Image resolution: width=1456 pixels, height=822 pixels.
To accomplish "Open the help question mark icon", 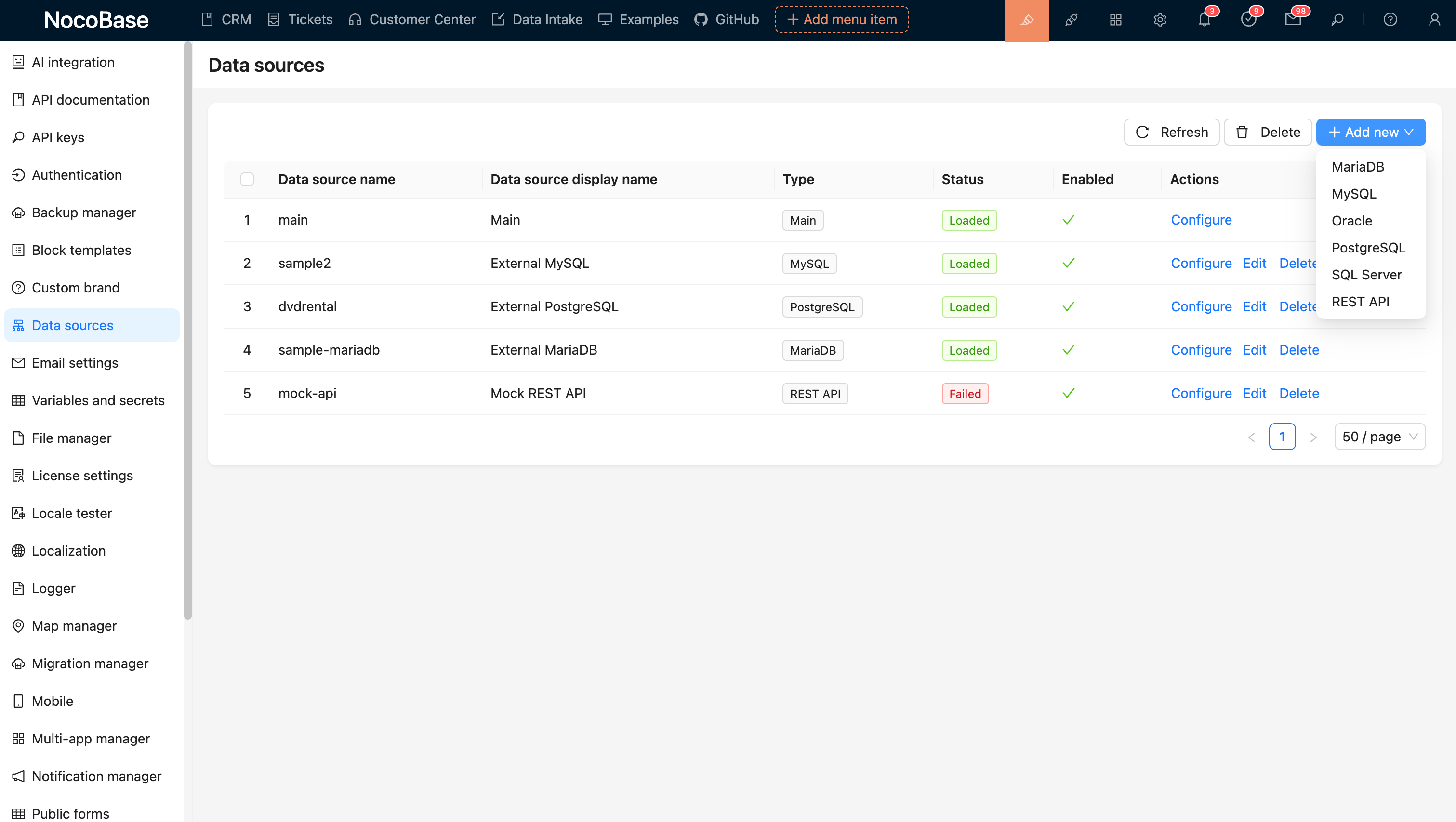I will pyautogui.click(x=1390, y=20).
